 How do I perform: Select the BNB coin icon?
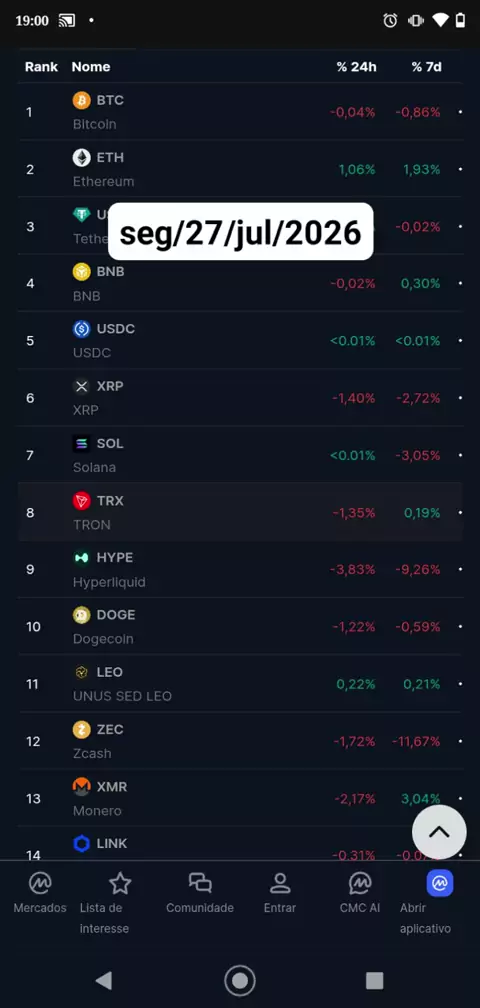(82, 272)
